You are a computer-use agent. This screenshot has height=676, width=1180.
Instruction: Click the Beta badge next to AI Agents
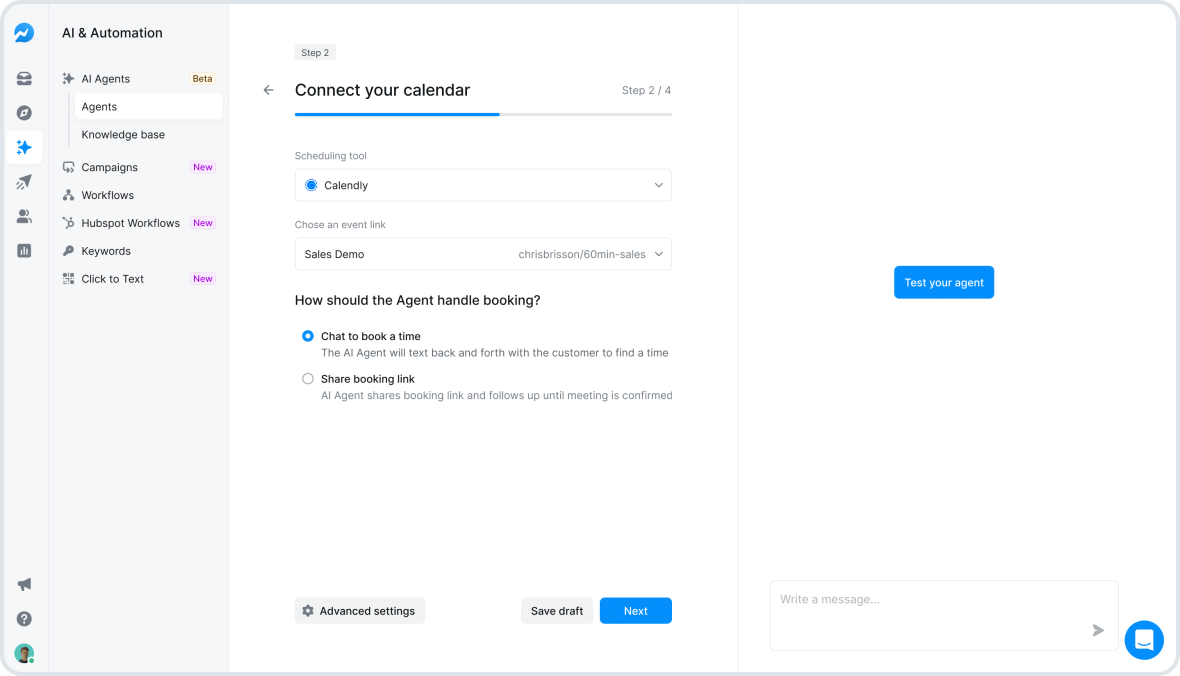202,78
